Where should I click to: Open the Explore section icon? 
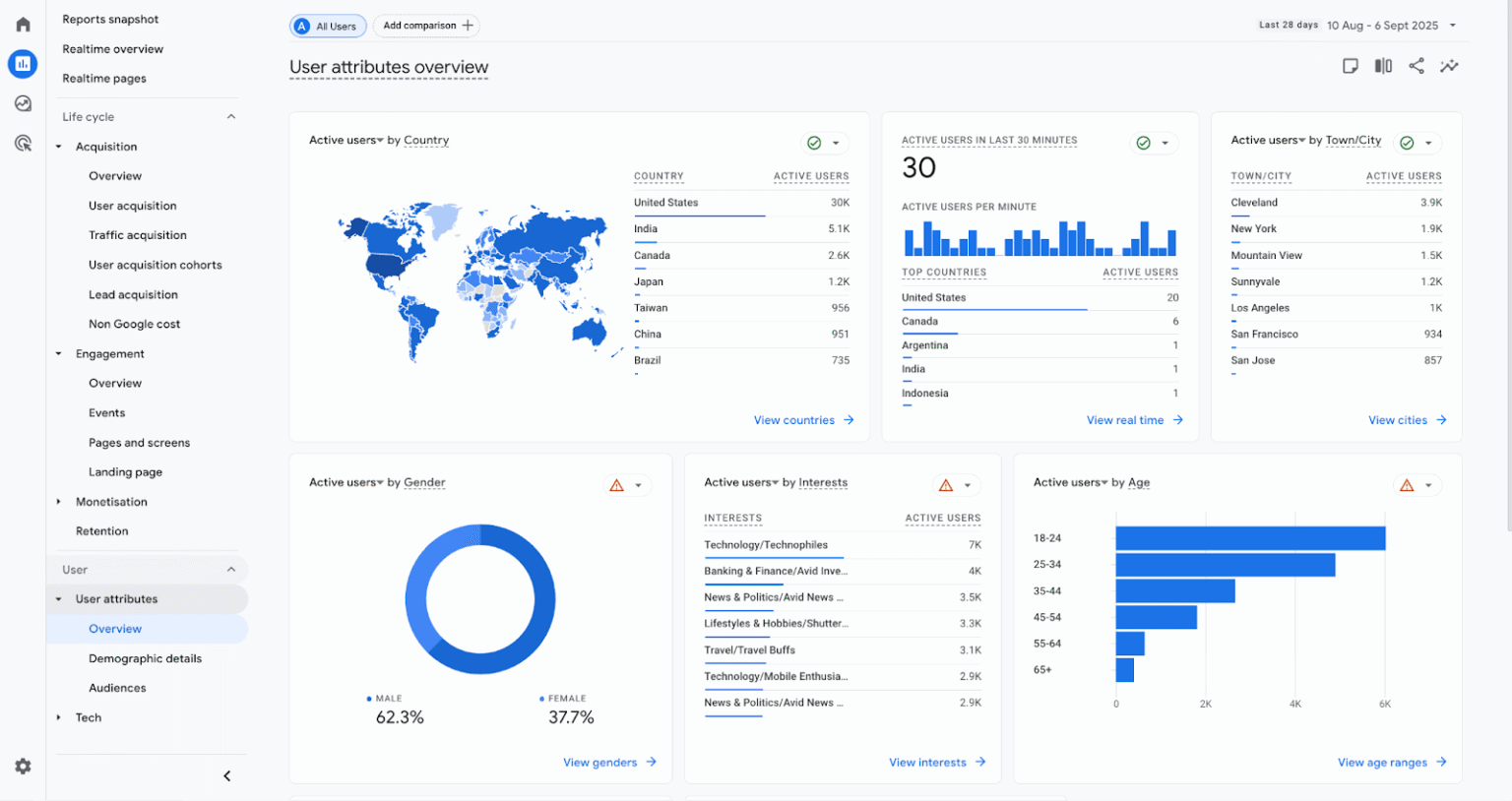coord(23,103)
